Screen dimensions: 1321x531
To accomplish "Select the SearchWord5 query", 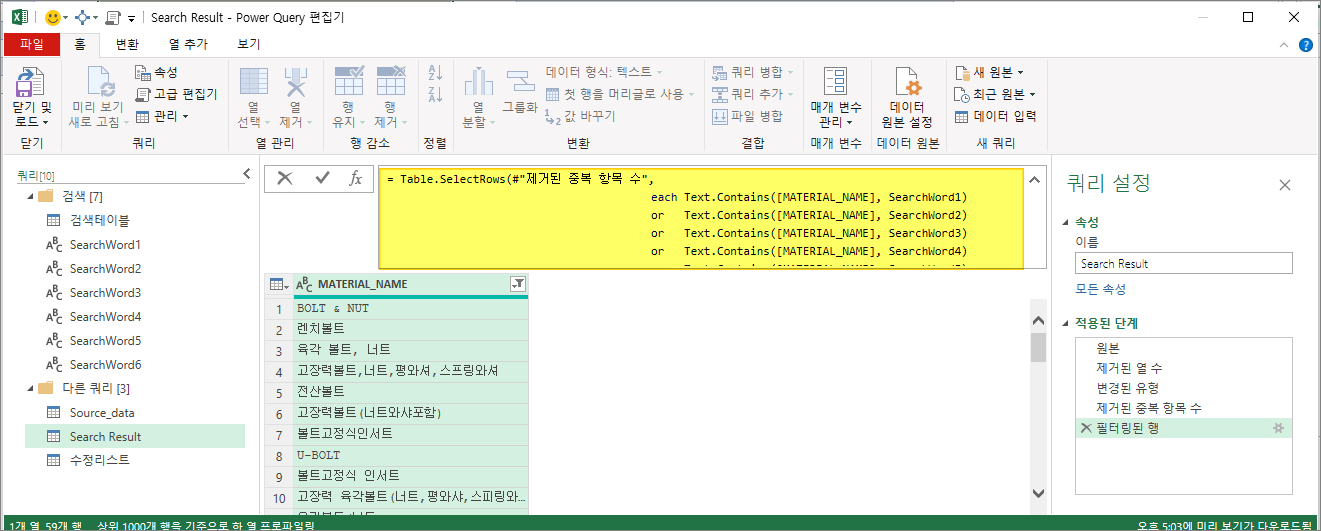I will [135, 340].
